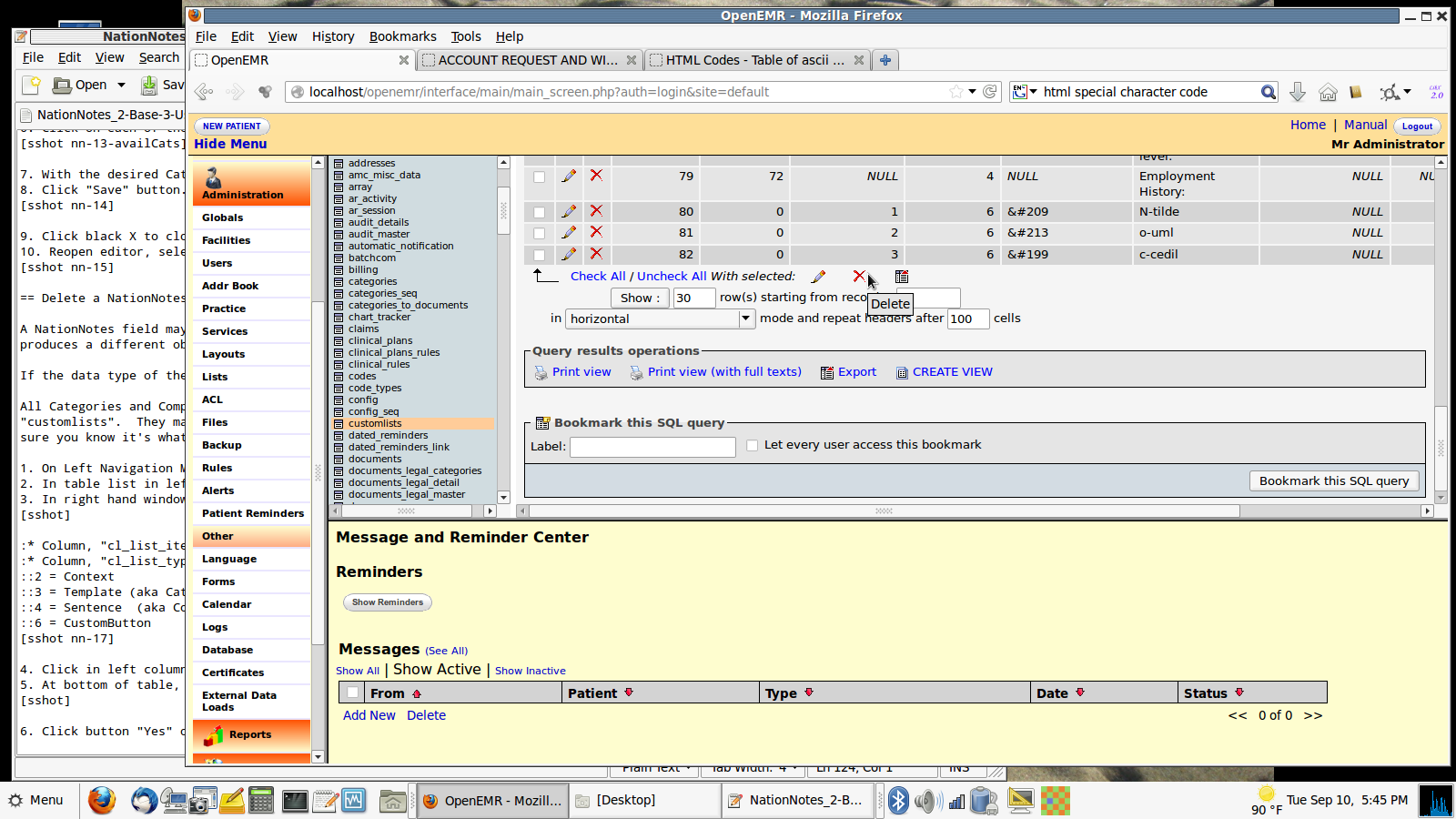Click the With selected edit pencil icon

click(818, 277)
